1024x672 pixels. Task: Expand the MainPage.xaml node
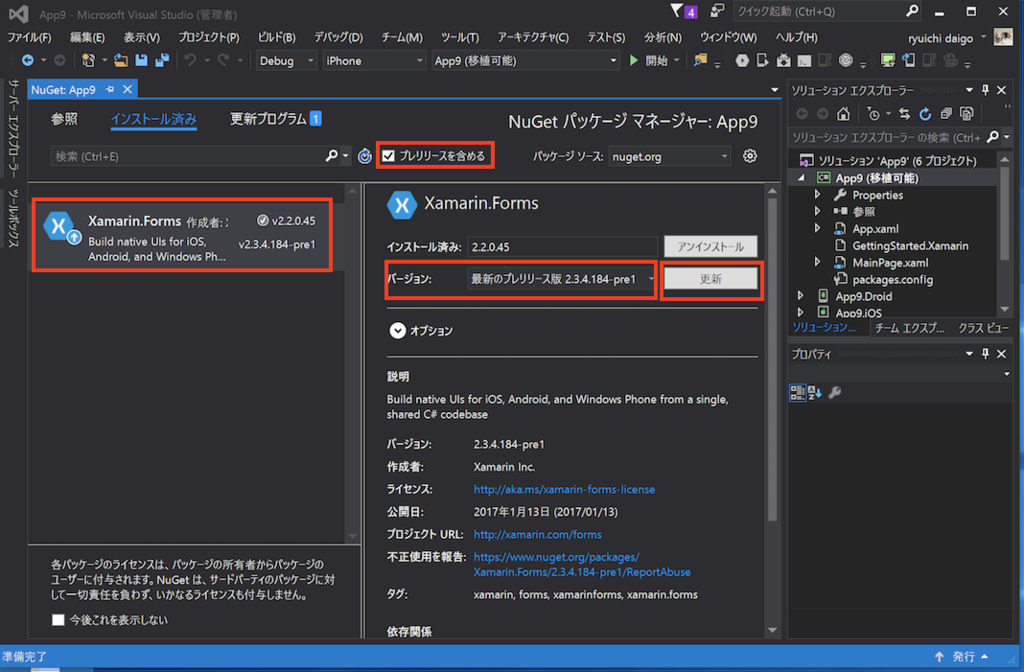tap(818, 262)
